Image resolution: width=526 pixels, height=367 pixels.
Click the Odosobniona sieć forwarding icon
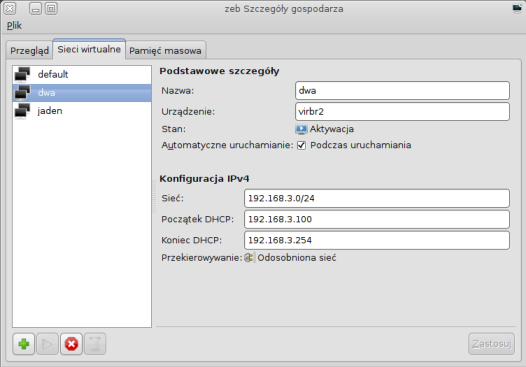click(249, 258)
